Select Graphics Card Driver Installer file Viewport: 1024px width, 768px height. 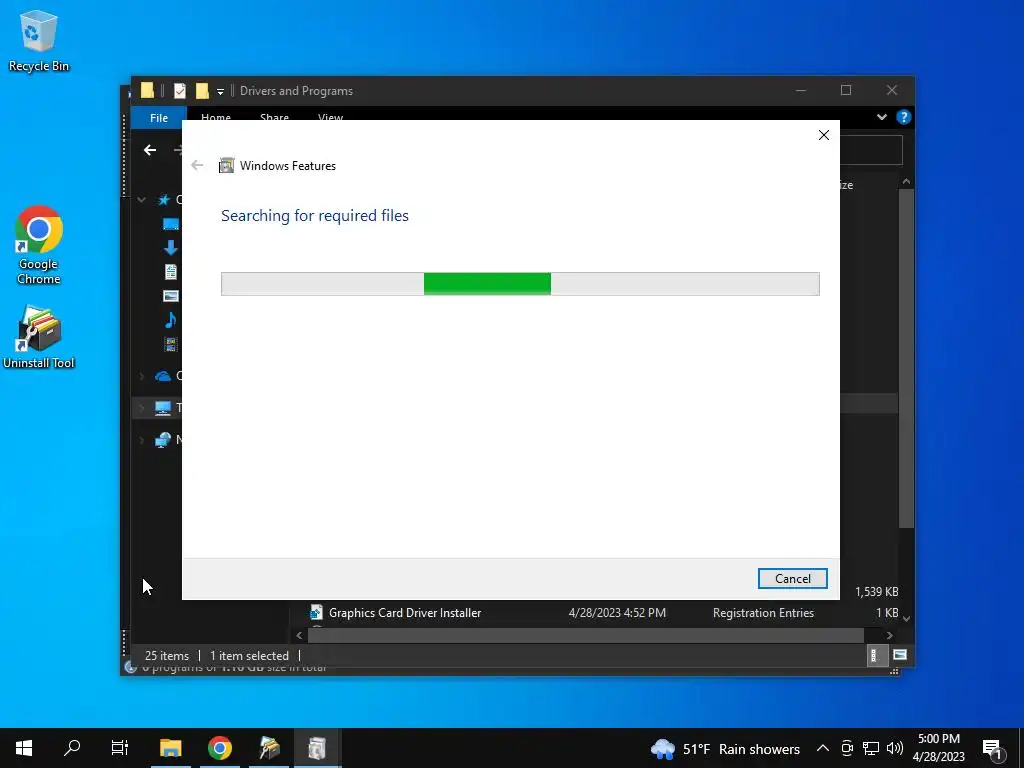click(x=405, y=613)
